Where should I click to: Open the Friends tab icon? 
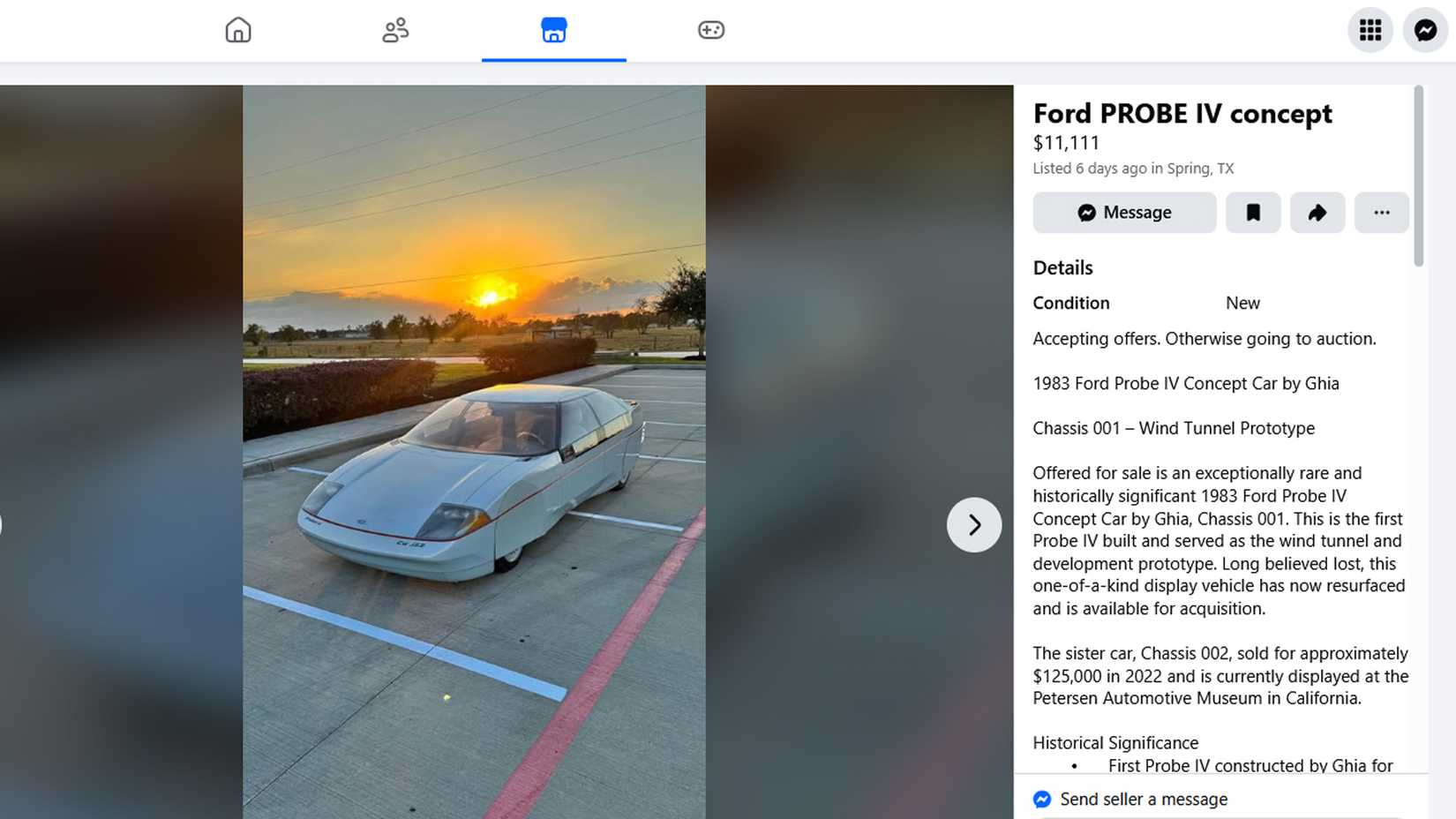tap(395, 30)
